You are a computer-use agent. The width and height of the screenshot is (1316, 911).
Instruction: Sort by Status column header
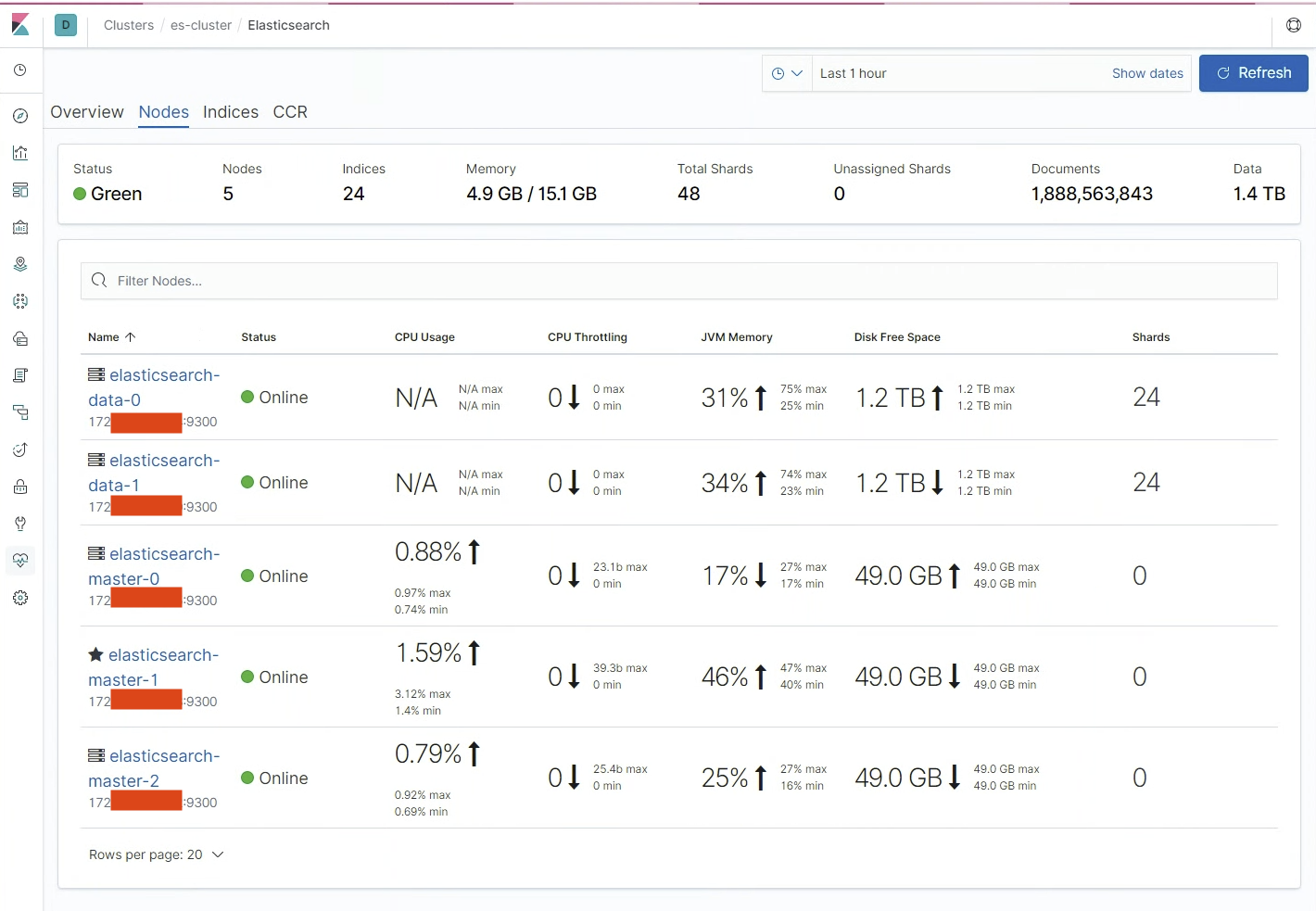(259, 337)
